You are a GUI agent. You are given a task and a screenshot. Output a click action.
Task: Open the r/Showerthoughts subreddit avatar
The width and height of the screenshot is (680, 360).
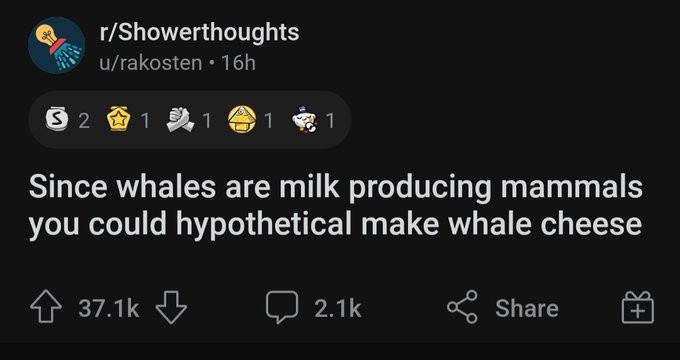(x=56, y=45)
